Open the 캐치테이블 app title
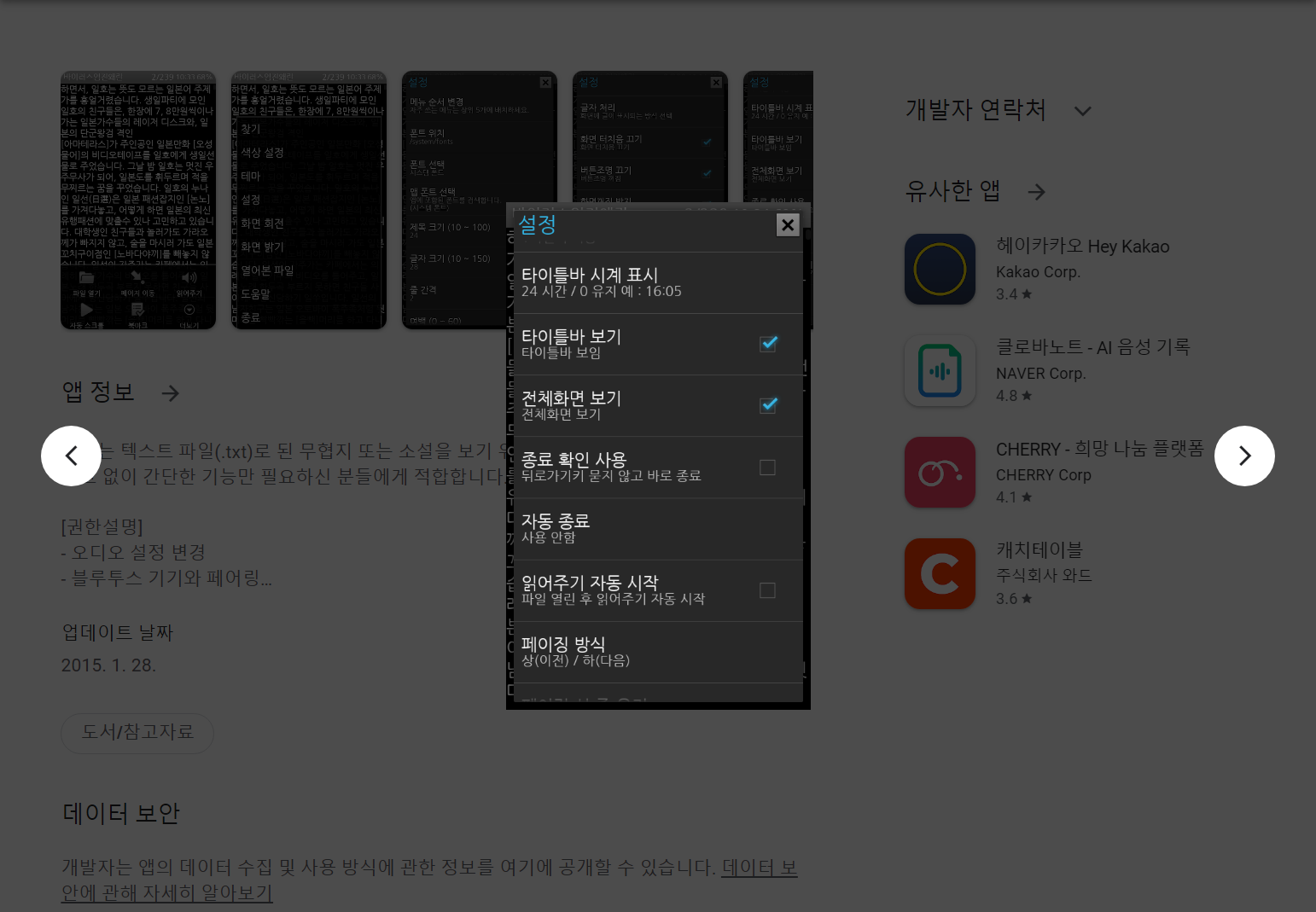The width and height of the screenshot is (1316, 912). click(1039, 550)
